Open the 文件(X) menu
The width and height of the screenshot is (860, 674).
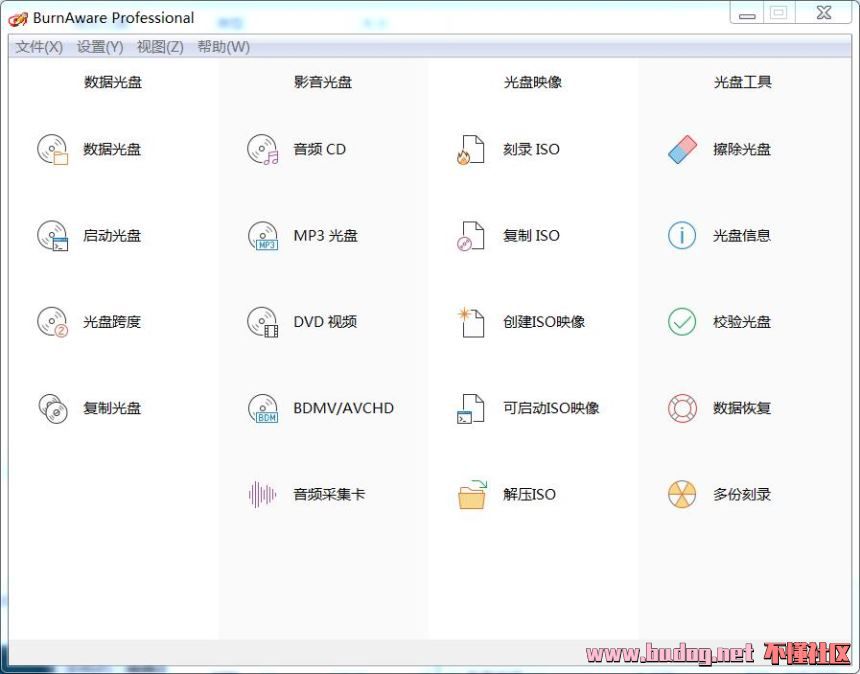(39, 47)
